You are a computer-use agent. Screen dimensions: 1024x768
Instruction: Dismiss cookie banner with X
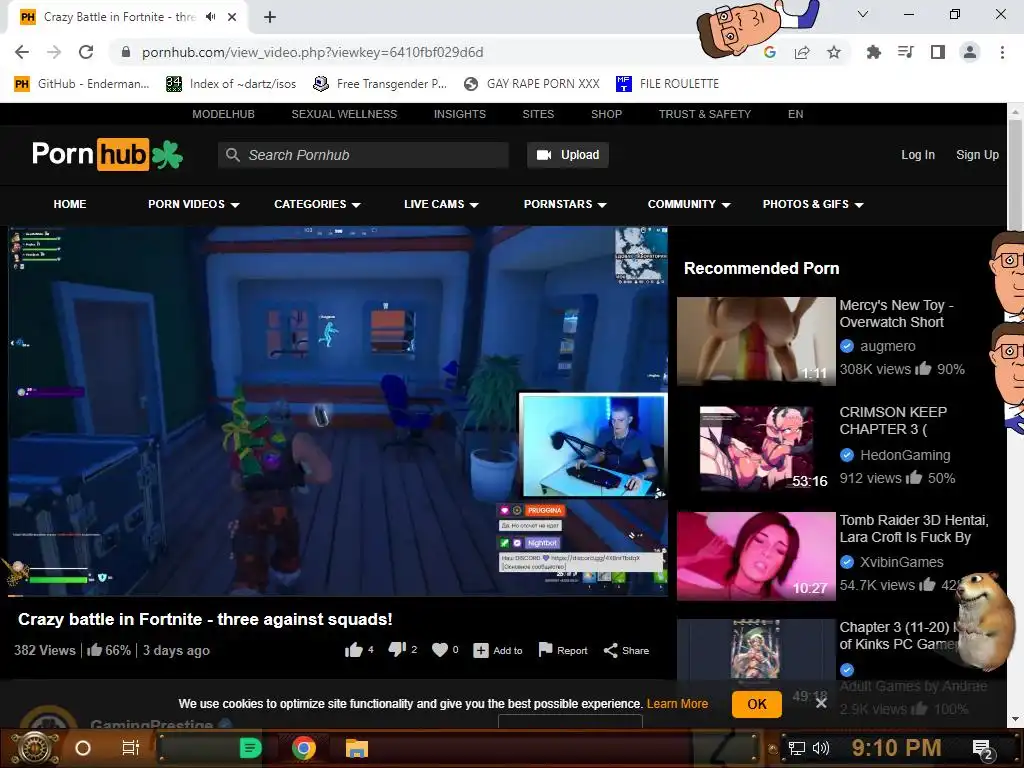click(x=821, y=703)
